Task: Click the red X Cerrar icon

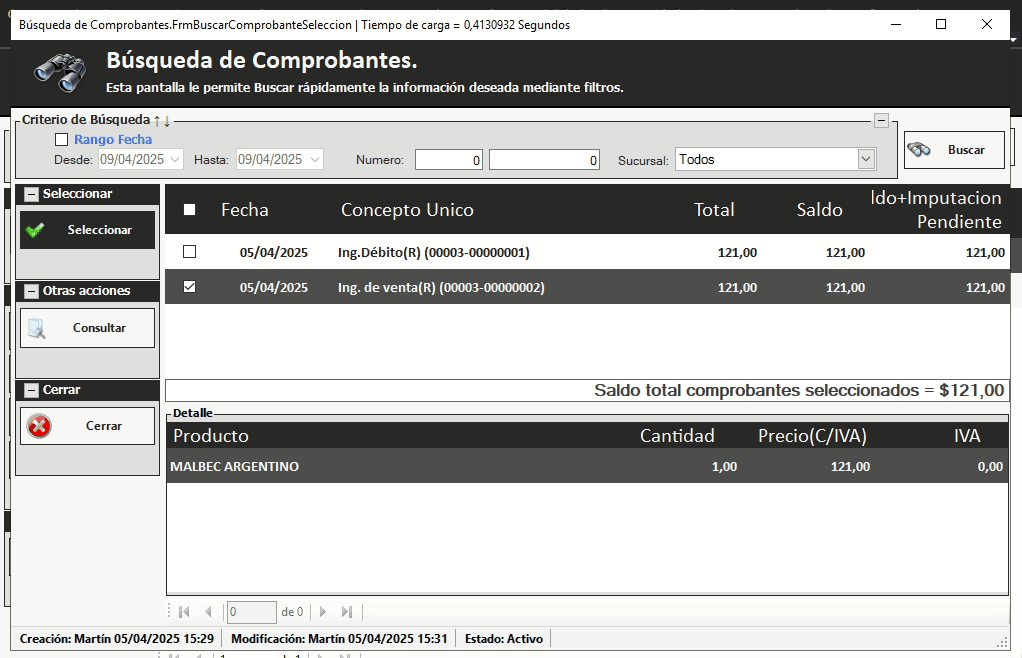Action: point(39,426)
